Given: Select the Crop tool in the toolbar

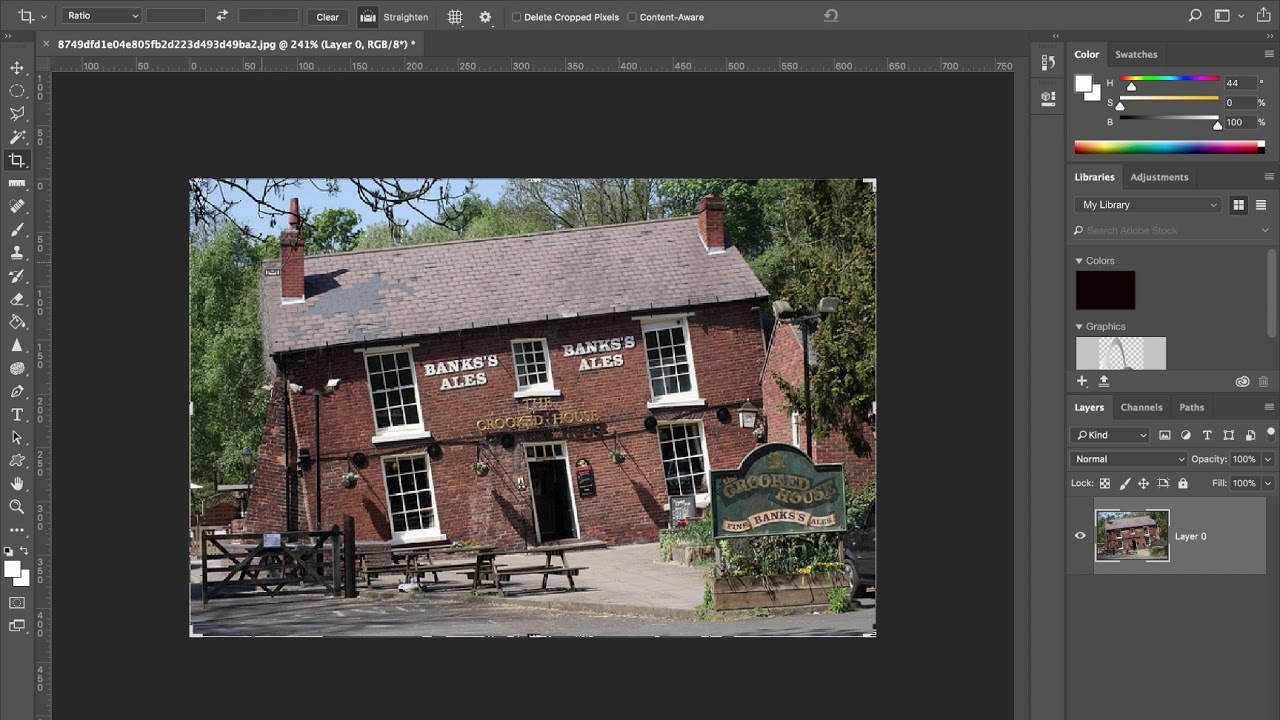Looking at the screenshot, I should coord(17,160).
